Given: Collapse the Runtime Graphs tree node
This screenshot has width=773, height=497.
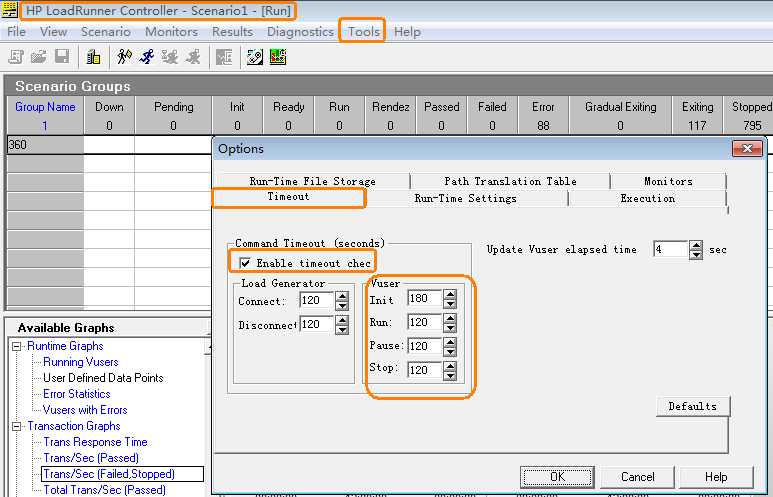Looking at the screenshot, I should point(16,346).
